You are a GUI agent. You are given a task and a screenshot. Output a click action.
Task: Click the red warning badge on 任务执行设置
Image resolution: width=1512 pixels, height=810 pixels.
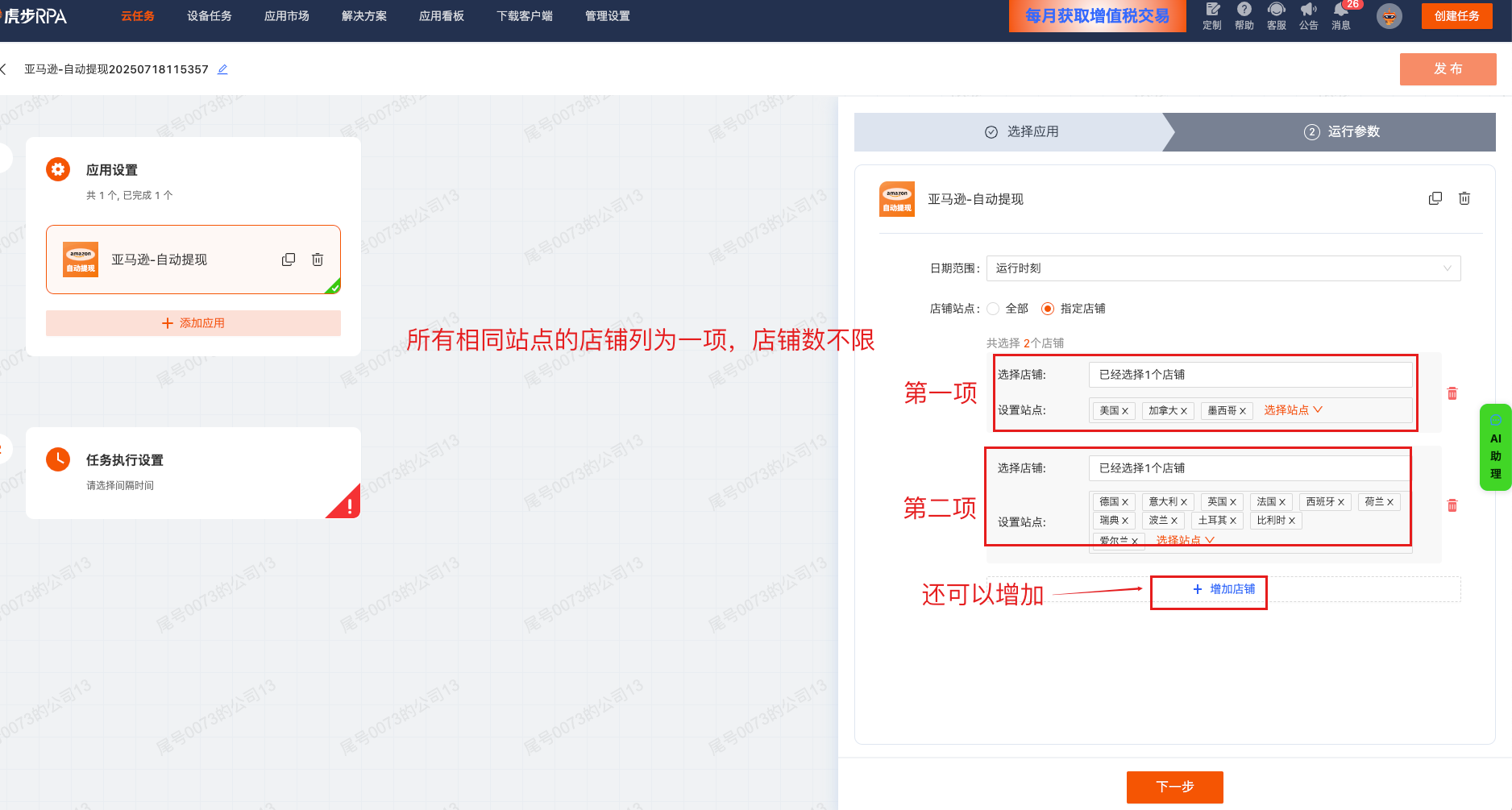click(x=348, y=506)
